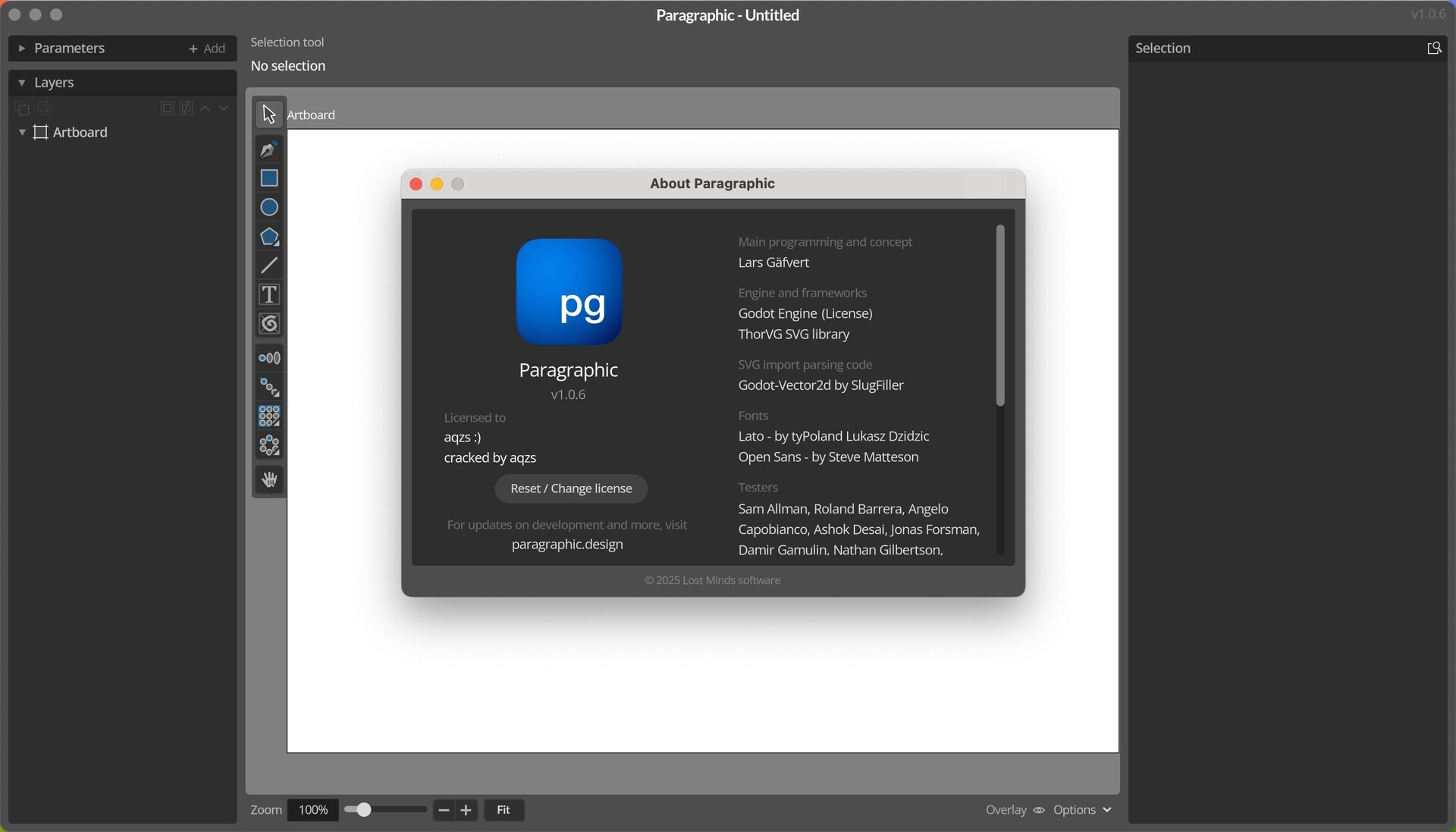Select the spiral image placeholder tool

(269, 324)
